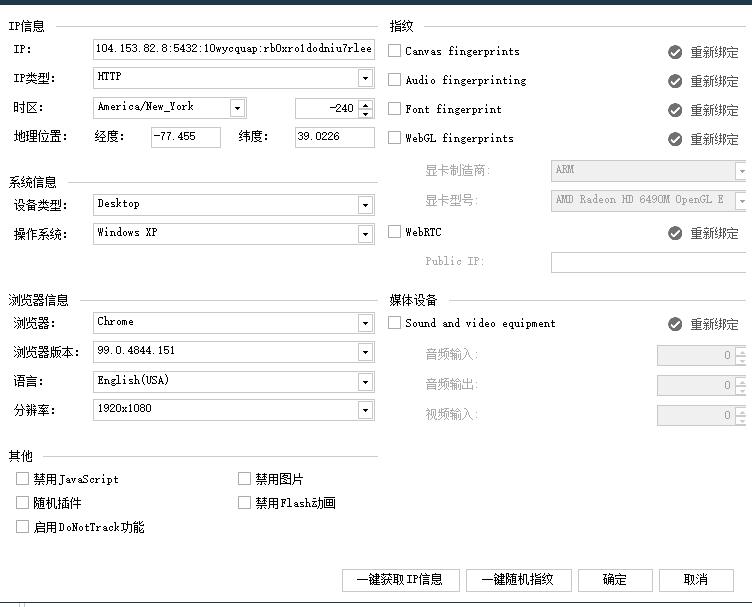Screen dimensions: 752x607
Task: Click 一键随机指纹 button
Action: tap(518, 580)
